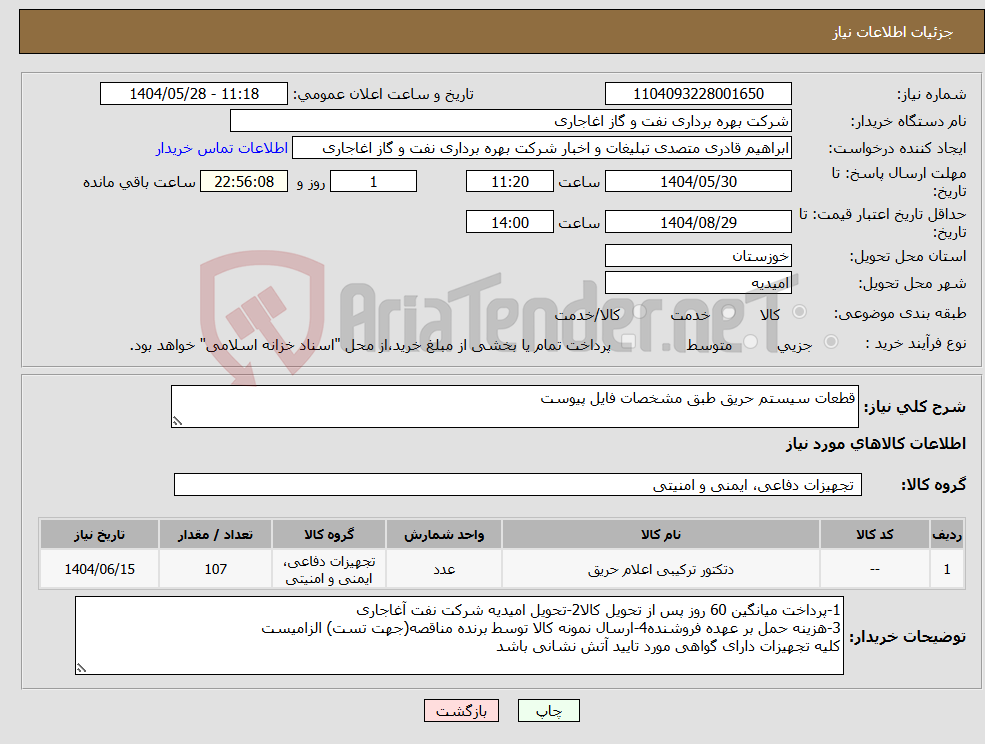This screenshot has height=744, width=985.
Task: Choose the متوسط purchase process option
Action: pos(752,340)
